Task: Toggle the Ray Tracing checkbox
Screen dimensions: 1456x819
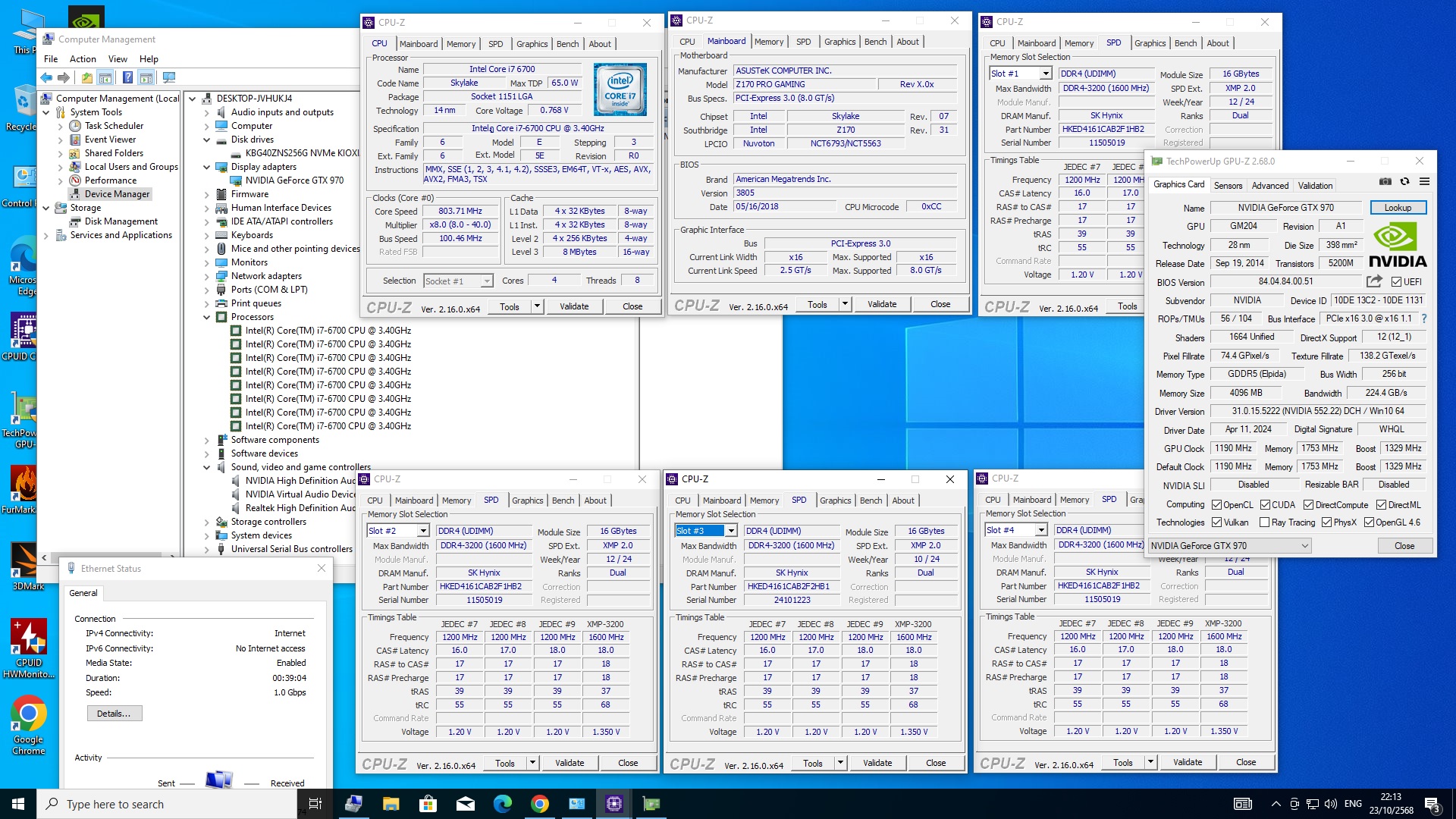Action: click(1264, 522)
